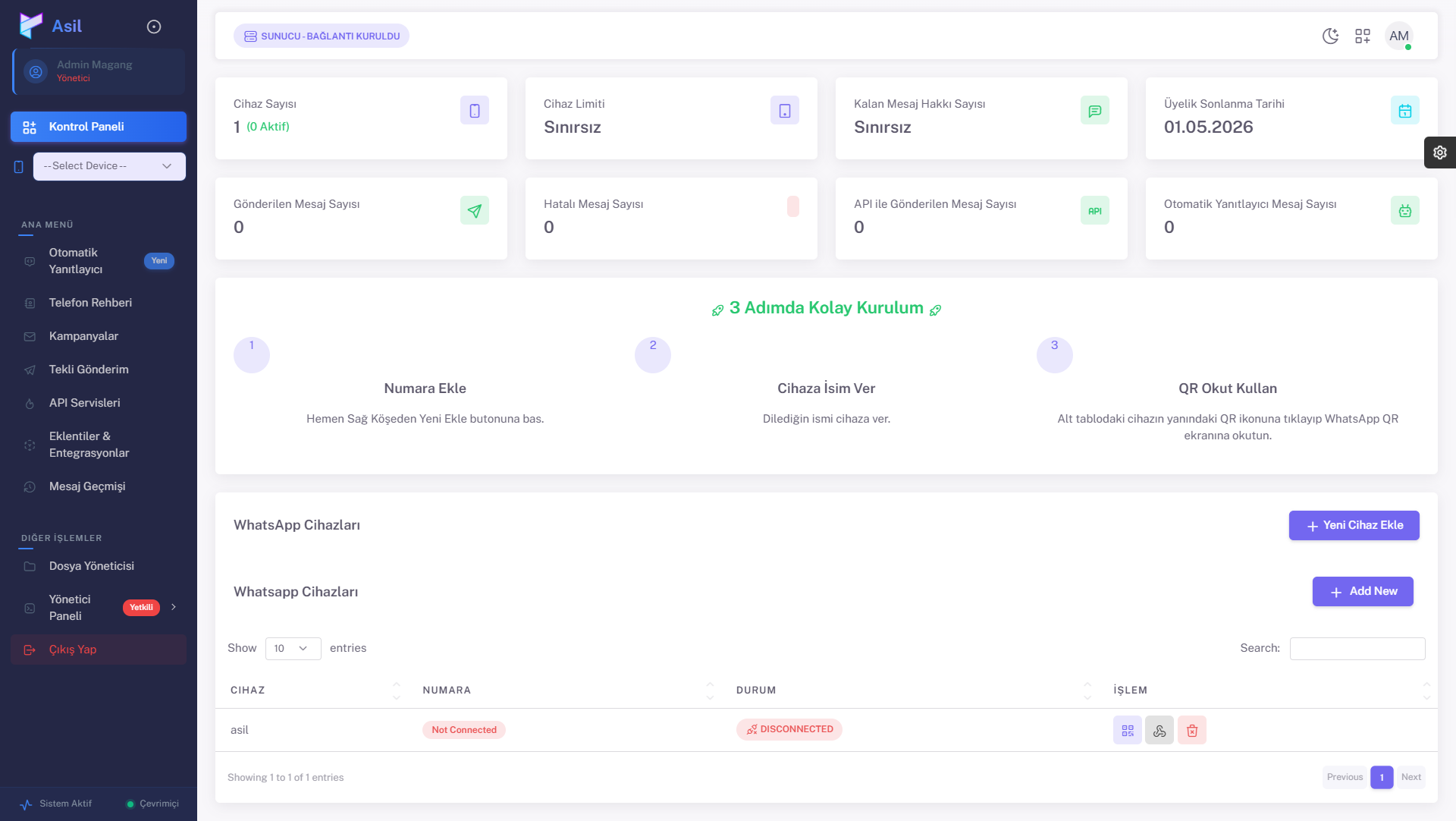
Task: Click the Not Connected badge
Action: click(x=464, y=730)
